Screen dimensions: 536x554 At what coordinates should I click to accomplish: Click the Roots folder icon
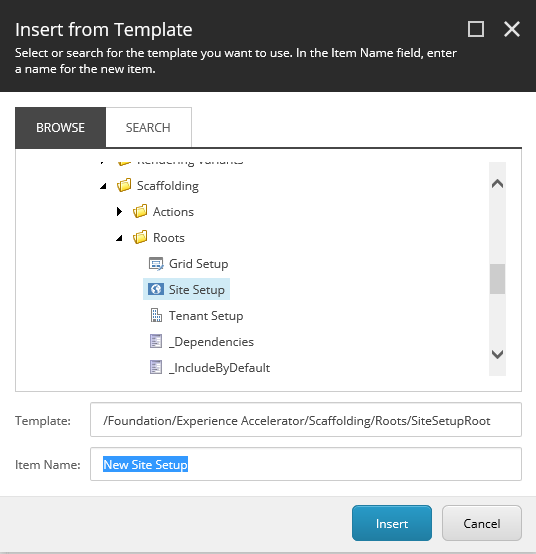pyautogui.click(x=140, y=237)
